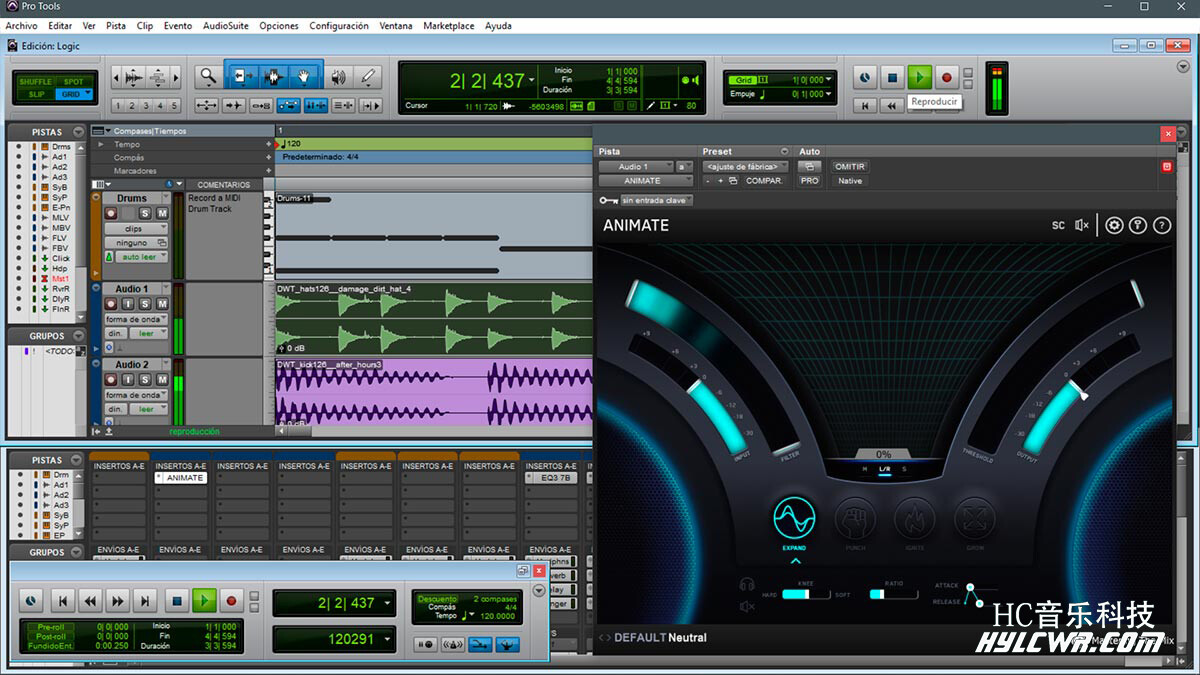Image resolution: width=1200 pixels, height=675 pixels.
Task: Select the Zoomer magnifier tool
Action: tap(208, 76)
